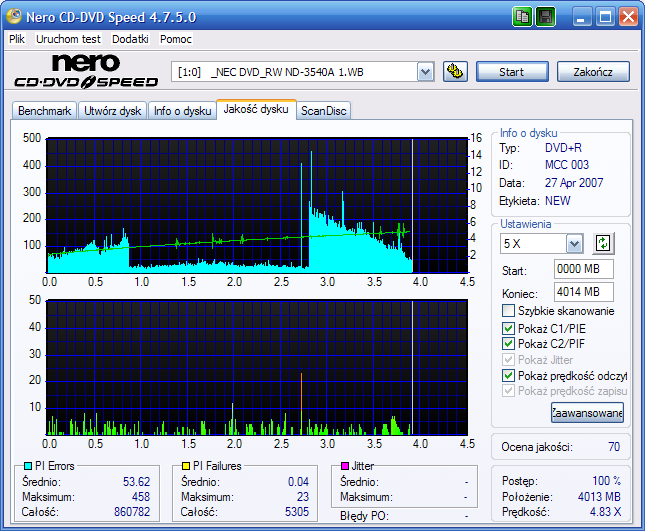Open the drive selection dropdown arrow
This screenshot has height=531, width=645.
426,72
